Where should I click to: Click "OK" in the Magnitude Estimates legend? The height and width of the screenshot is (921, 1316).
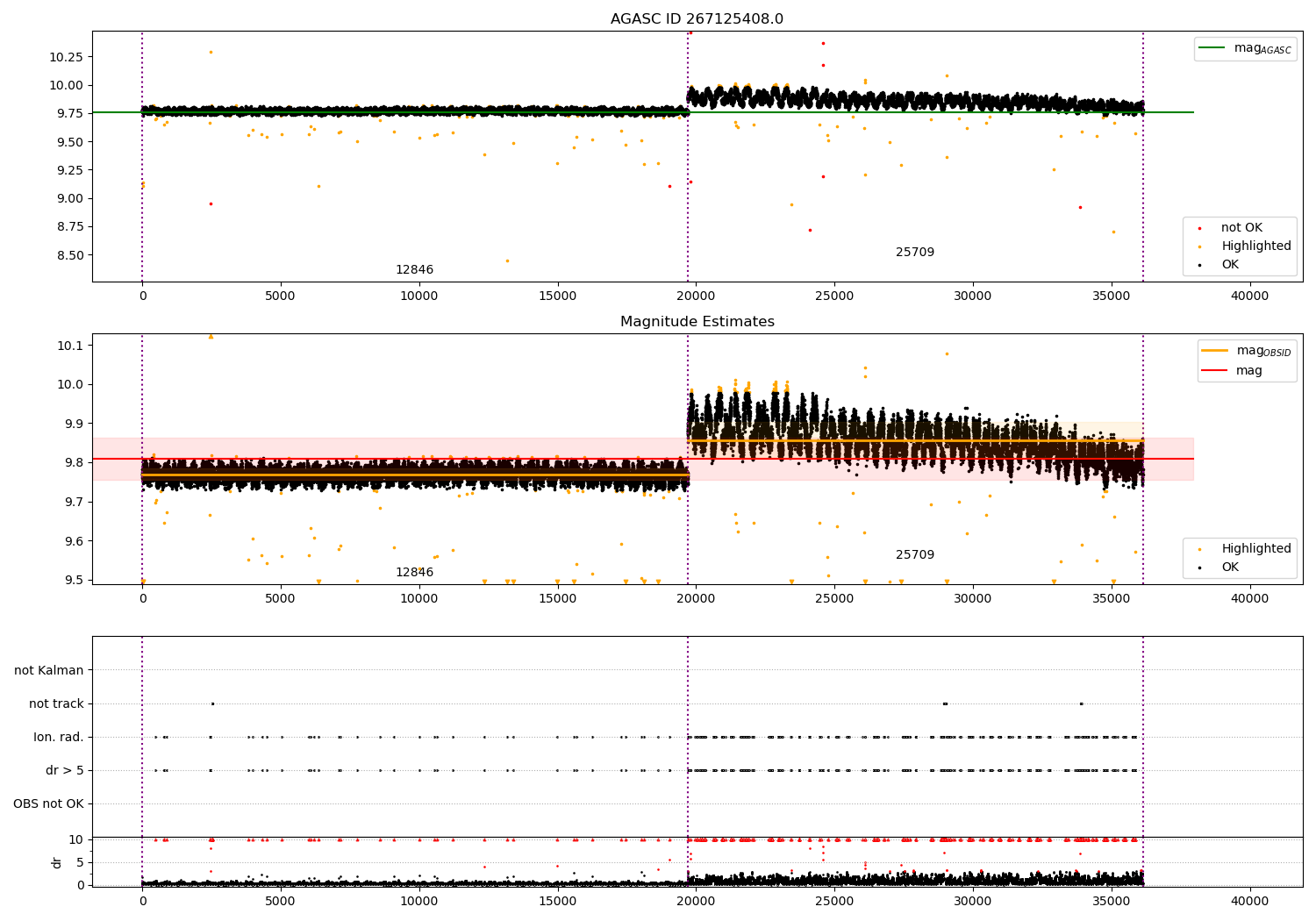(1230, 567)
